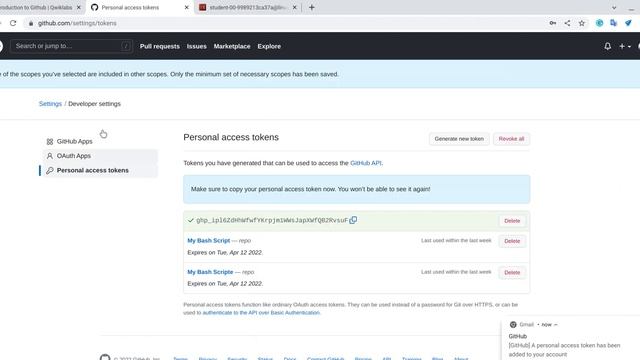Click the Revoke all button
640x360 pixels.
tap(511, 139)
